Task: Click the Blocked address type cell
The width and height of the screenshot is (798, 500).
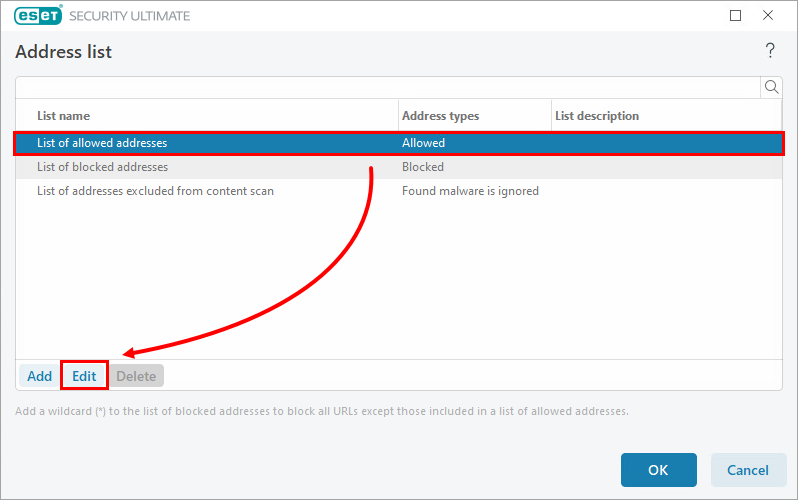Action: pyautogui.click(x=423, y=167)
